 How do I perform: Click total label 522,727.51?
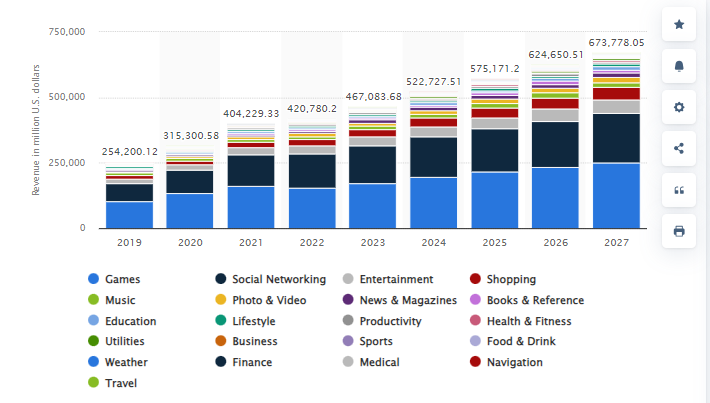(x=433, y=82)
